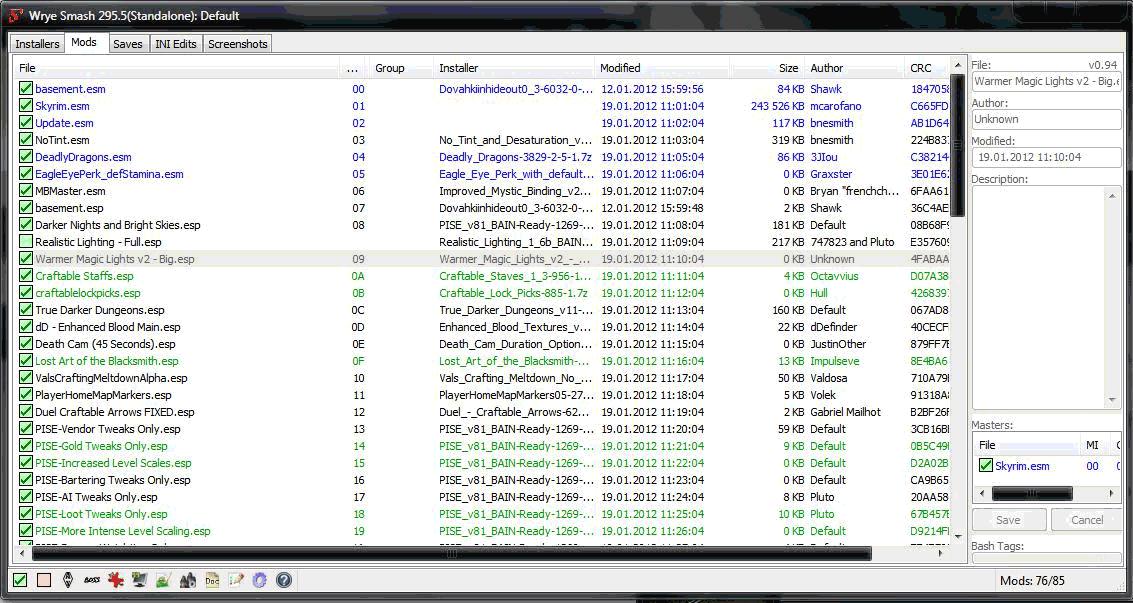Click the pencil notepad icon in status bar
Viewport: 1133px width, 603px height.
[236, 580]
